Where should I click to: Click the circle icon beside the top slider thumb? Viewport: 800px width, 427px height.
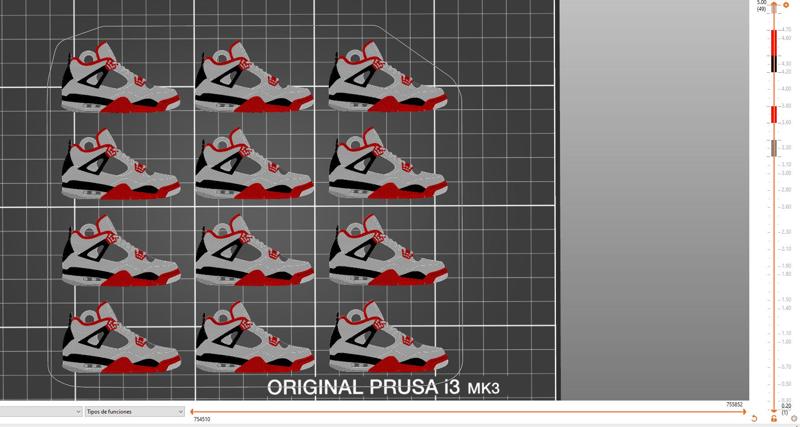pos(786,5)
